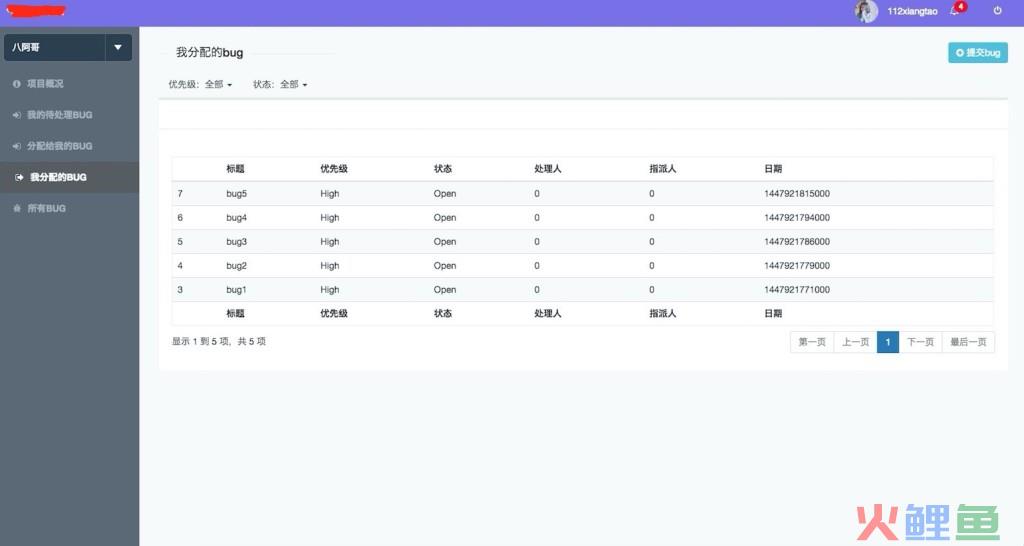Image resolution: width=1024 pixels, height=546 pixels.
Task: Click the date 1447921786000
Action: [x=797, y=242]
